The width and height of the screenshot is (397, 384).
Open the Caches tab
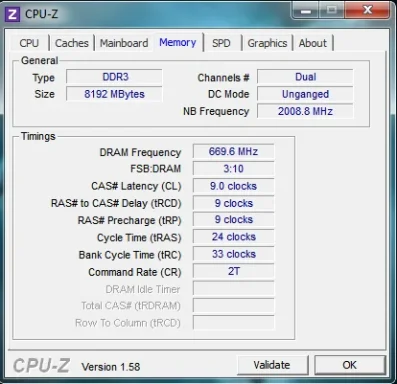click(x=72, y=43)
